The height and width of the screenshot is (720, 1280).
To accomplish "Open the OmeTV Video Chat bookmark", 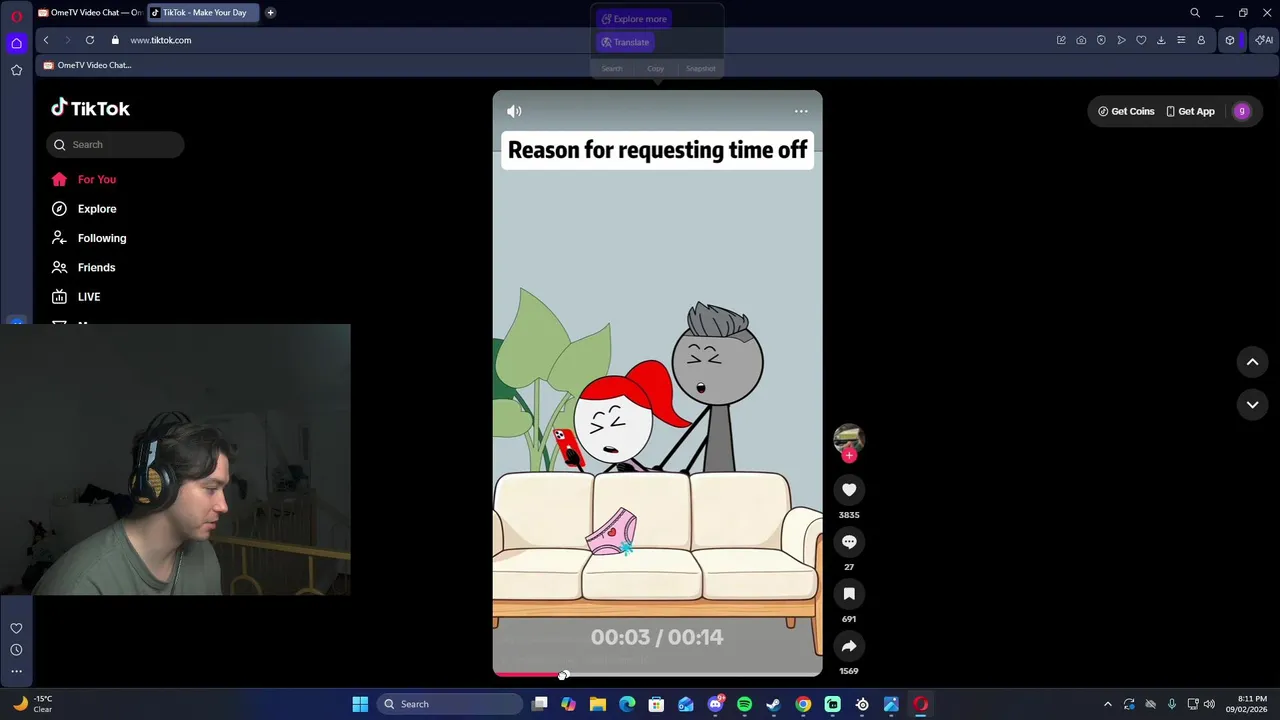I will (x=87, y=65).
